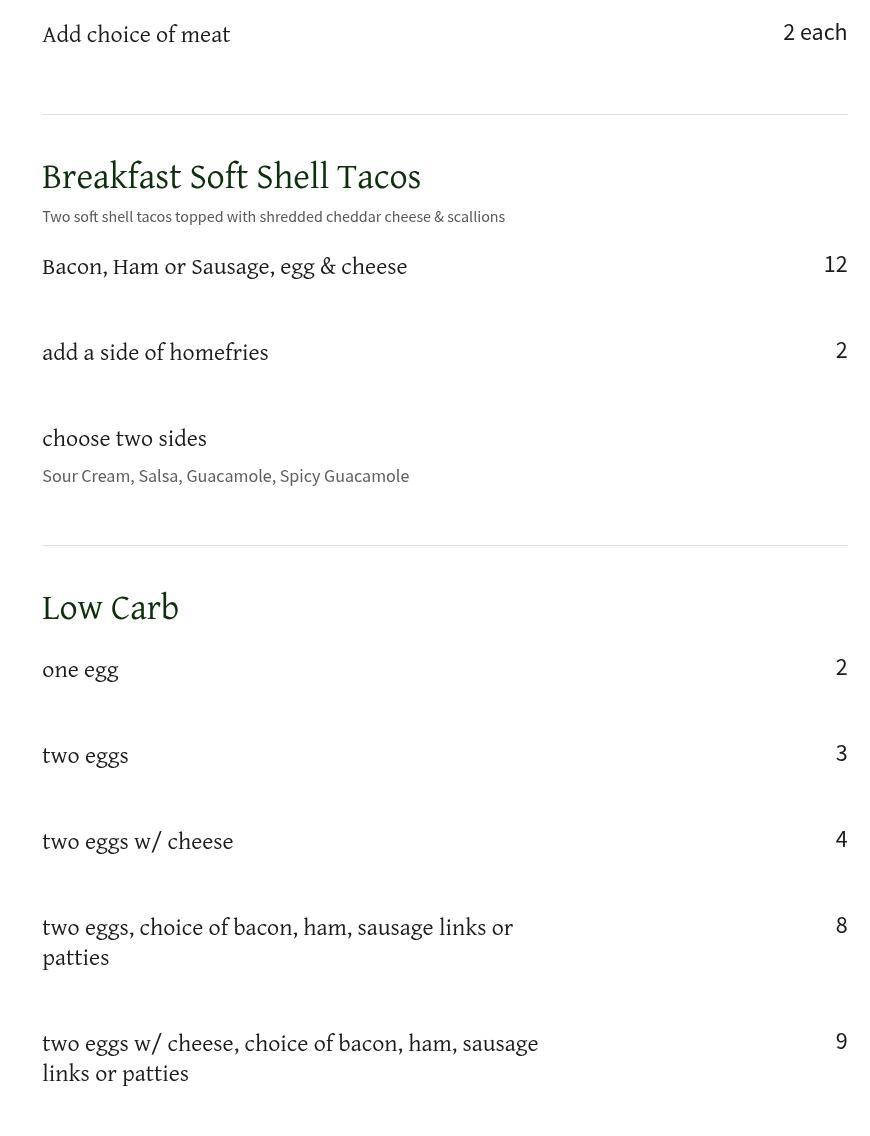This screenshot has width=870, height=1136.
Task: Click the price next to 'one egg'
Action: (841, 667)
